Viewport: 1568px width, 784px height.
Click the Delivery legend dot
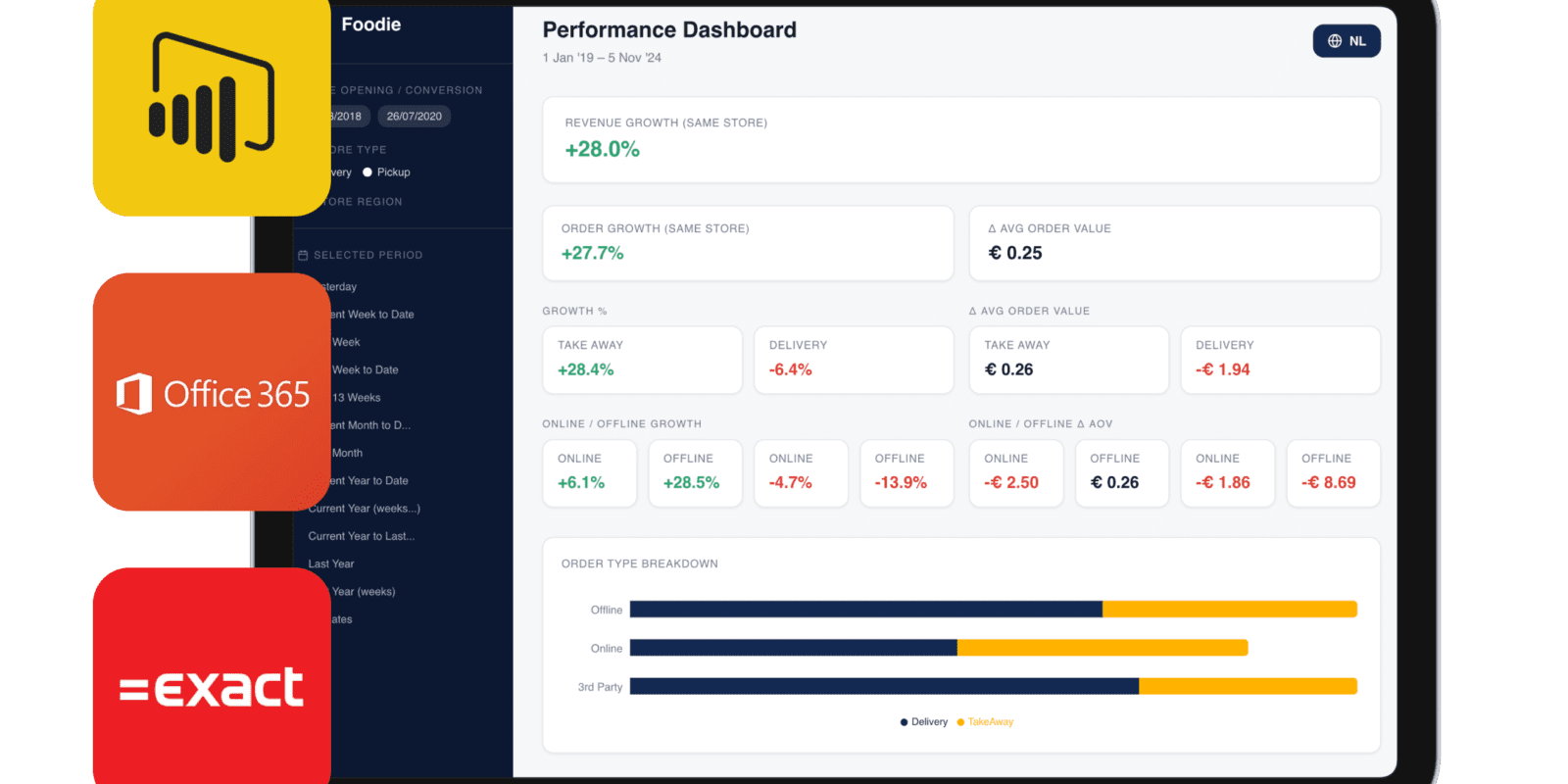pos(904,722)
